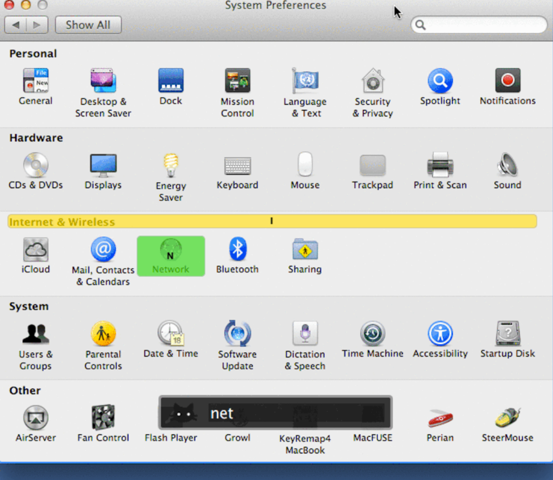The width and height of the screenshot is (553, 480).
Task: Click the 'Personal' section heading
Action: pos(33,54)
